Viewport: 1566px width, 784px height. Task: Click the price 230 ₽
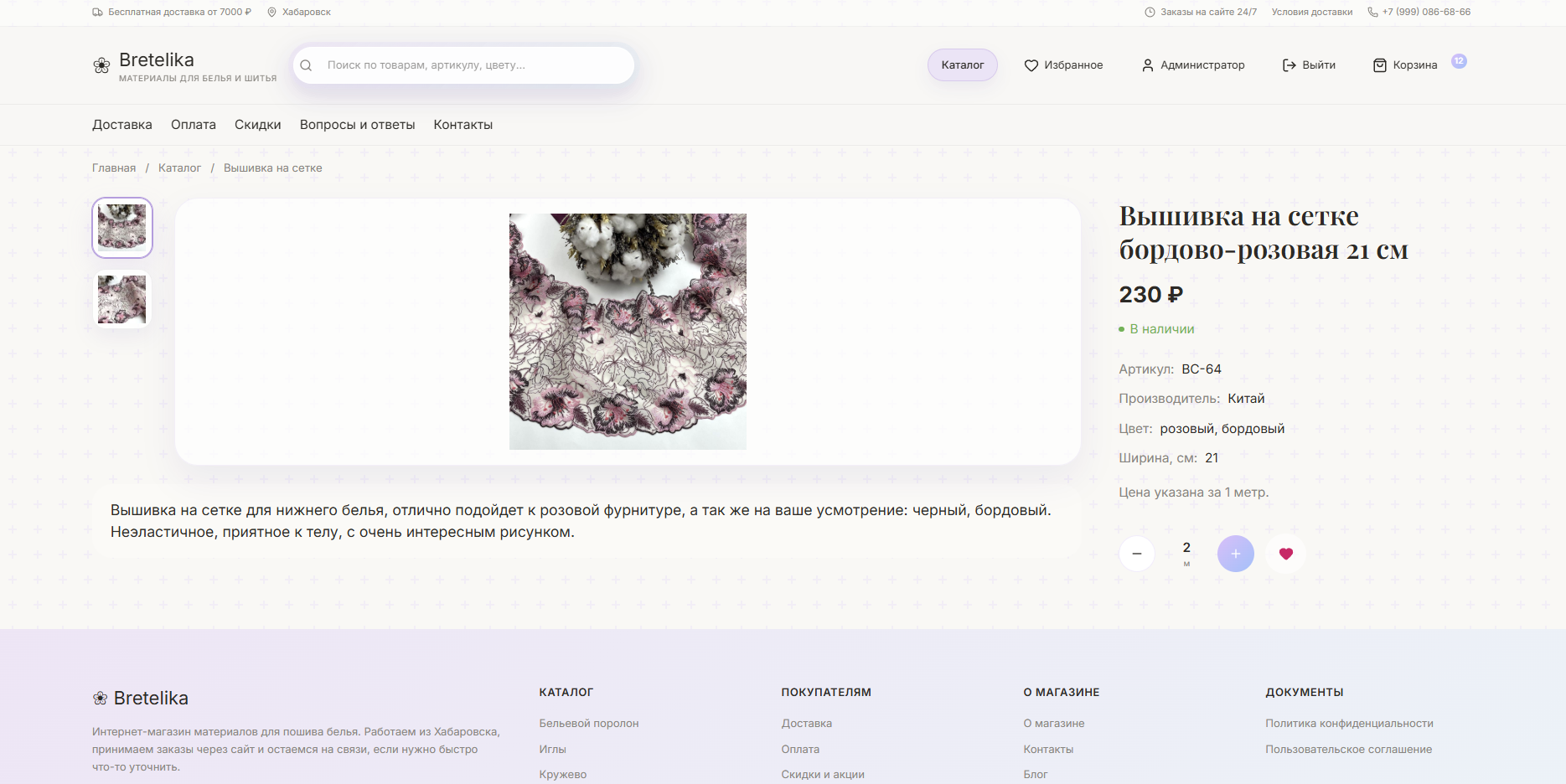(1151, 295)
